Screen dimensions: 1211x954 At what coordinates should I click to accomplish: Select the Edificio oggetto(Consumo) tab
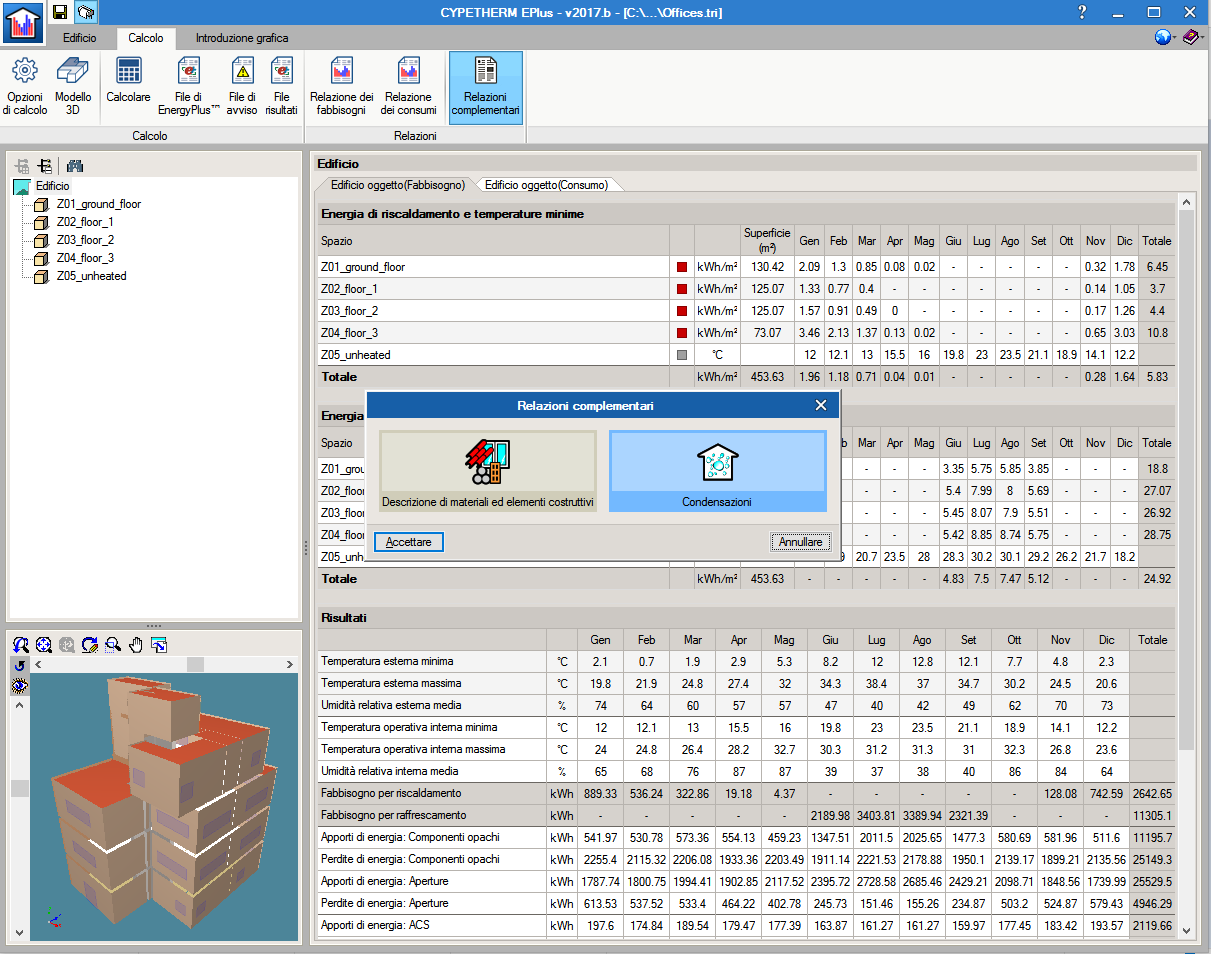(545, 185)
